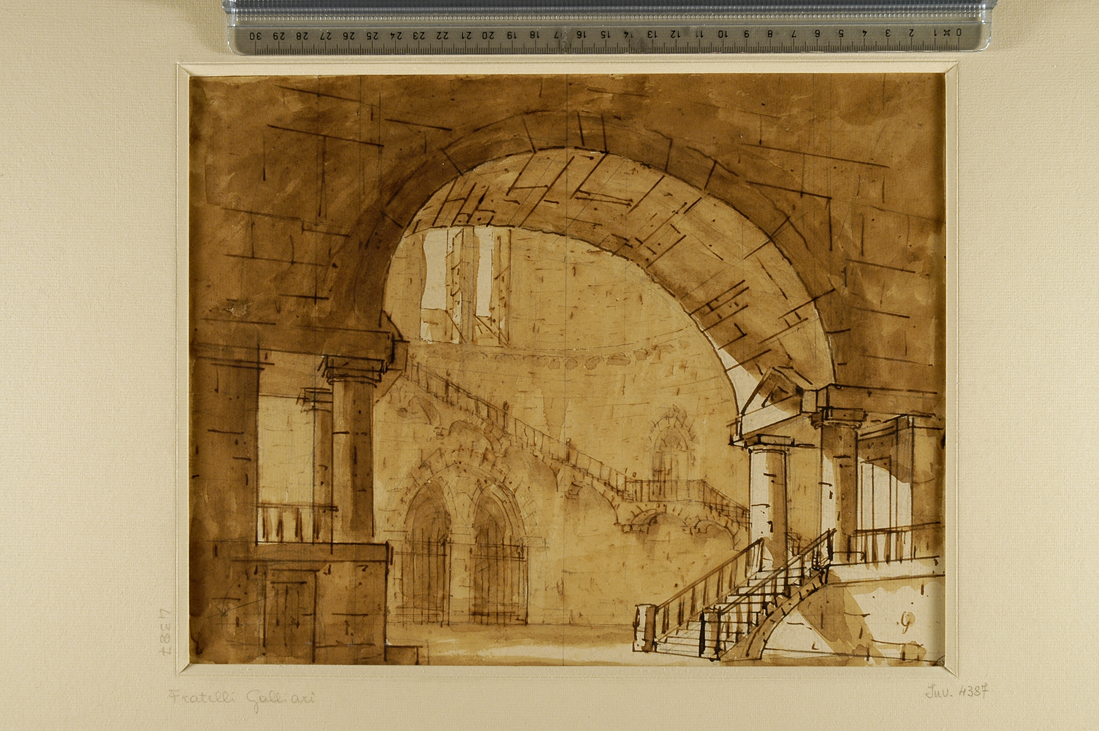Click the "G" monogram on the drawing
The height and width of the screenshot is (731, 1099).
point(907,620)
